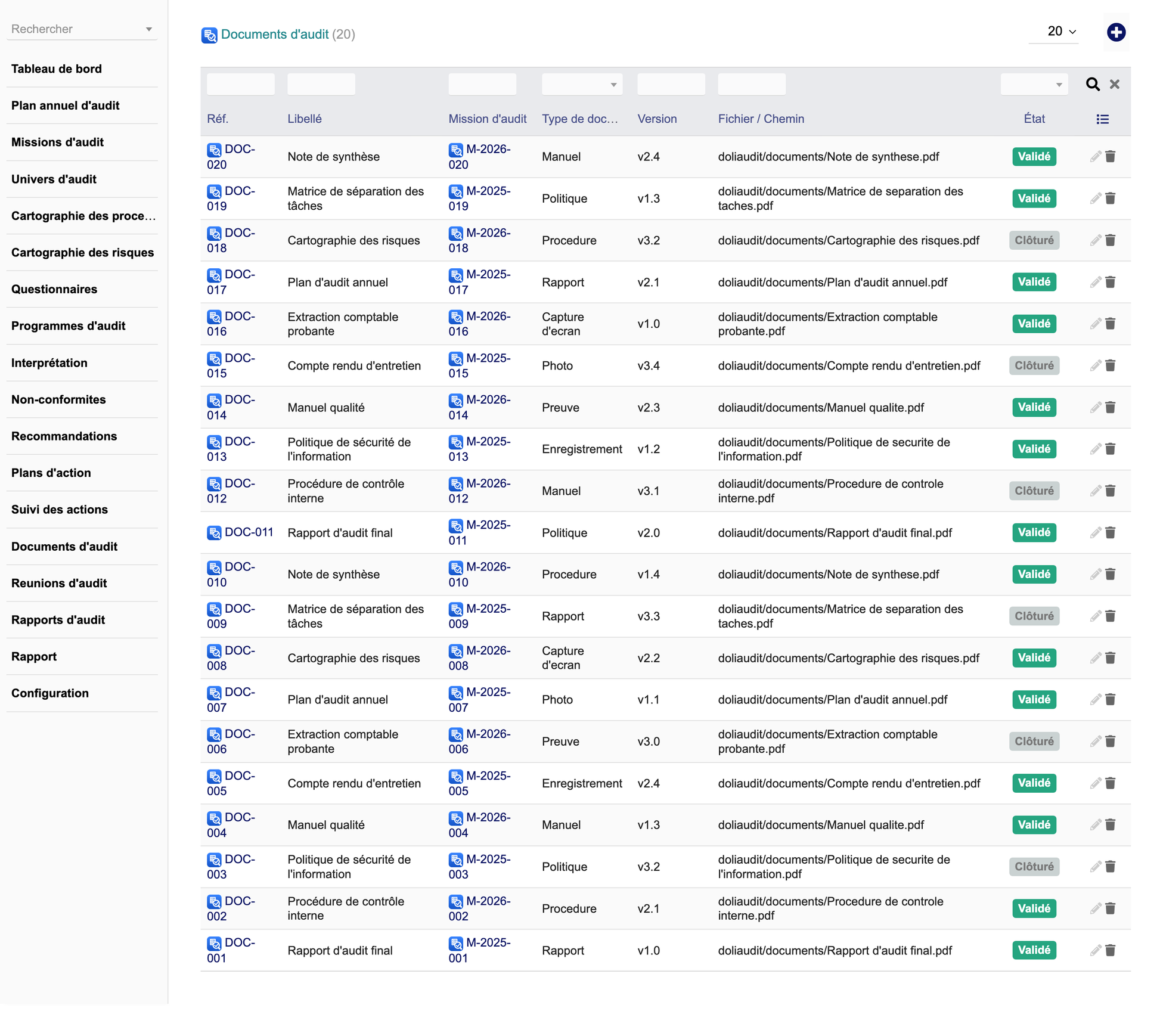Click the Version filter input field
The image size is (1160, 1036).
click(x=671, y=84)
